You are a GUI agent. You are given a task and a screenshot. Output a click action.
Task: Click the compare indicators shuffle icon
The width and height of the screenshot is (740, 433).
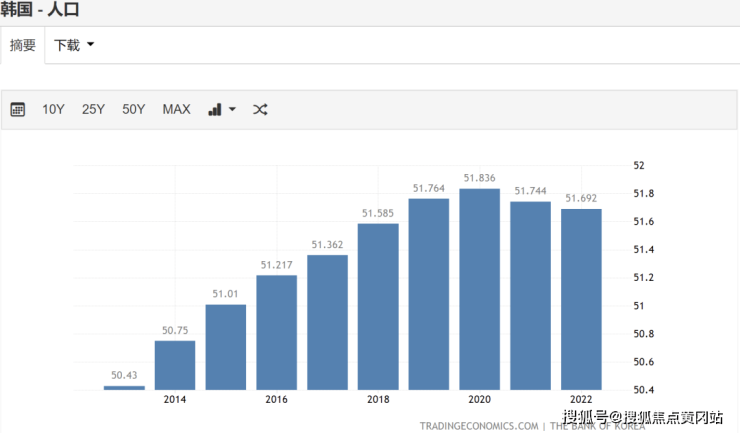tap(260, 109)
